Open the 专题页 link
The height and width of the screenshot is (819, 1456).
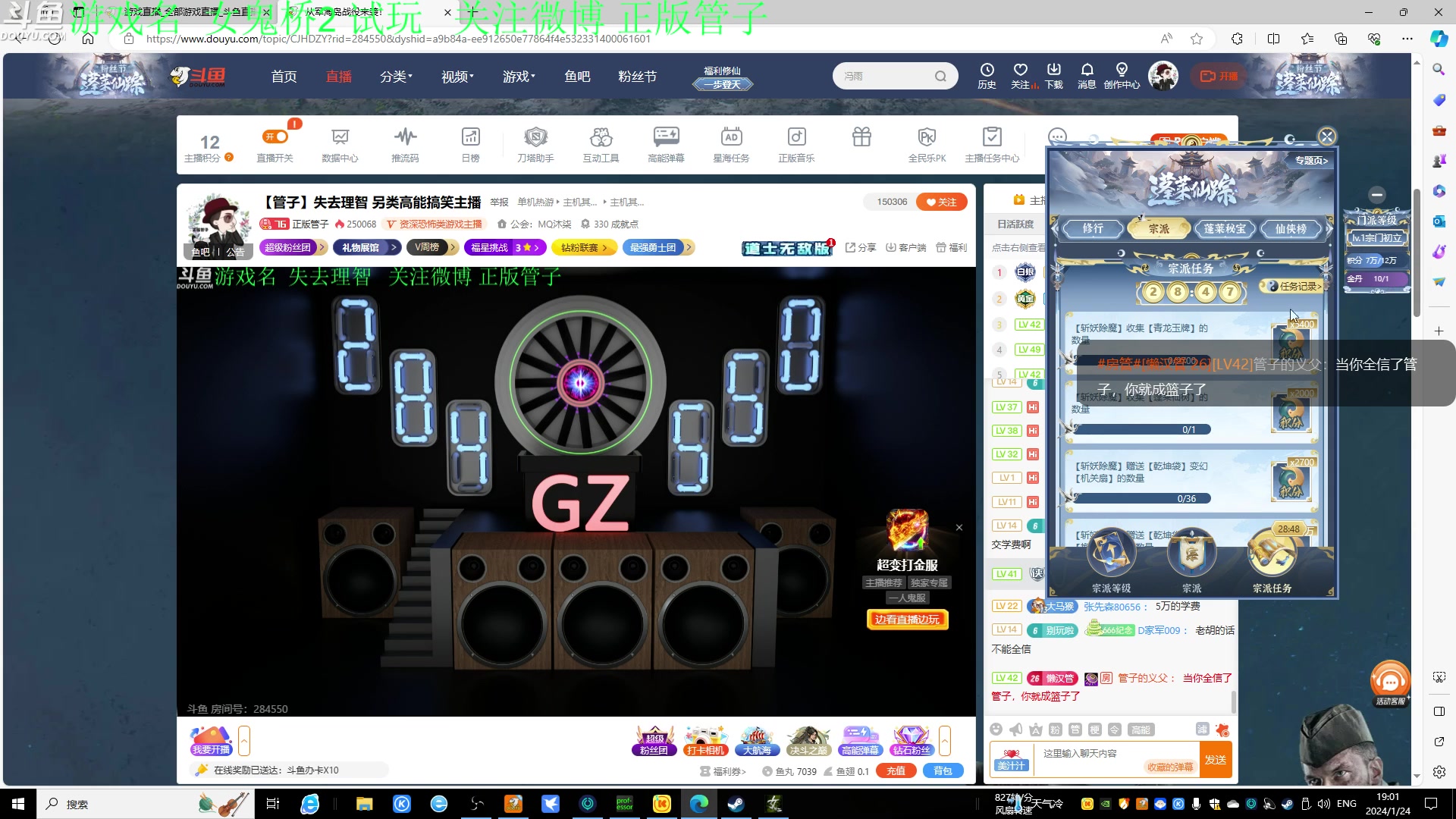coord(1311,160)
